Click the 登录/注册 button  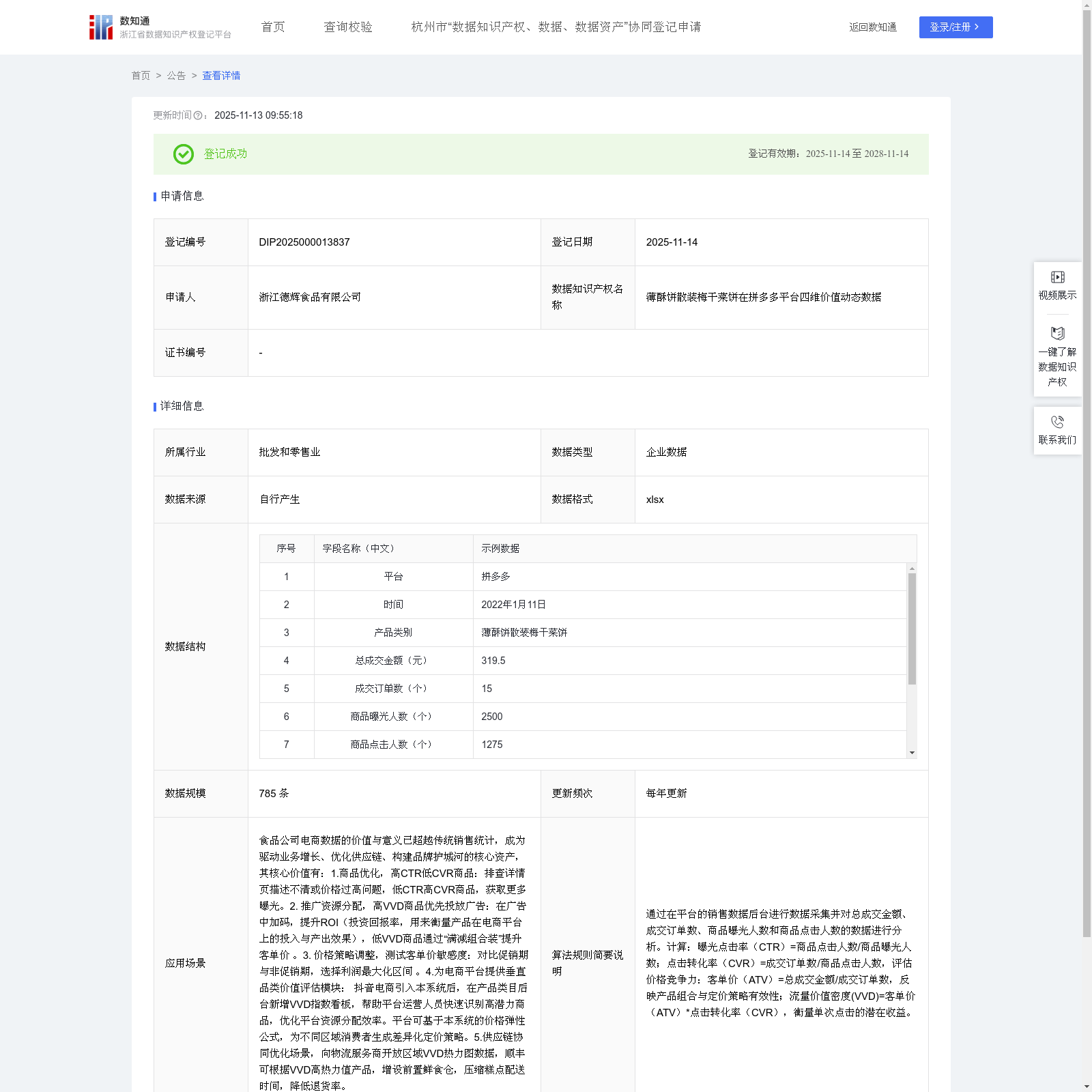pos(955,27)
